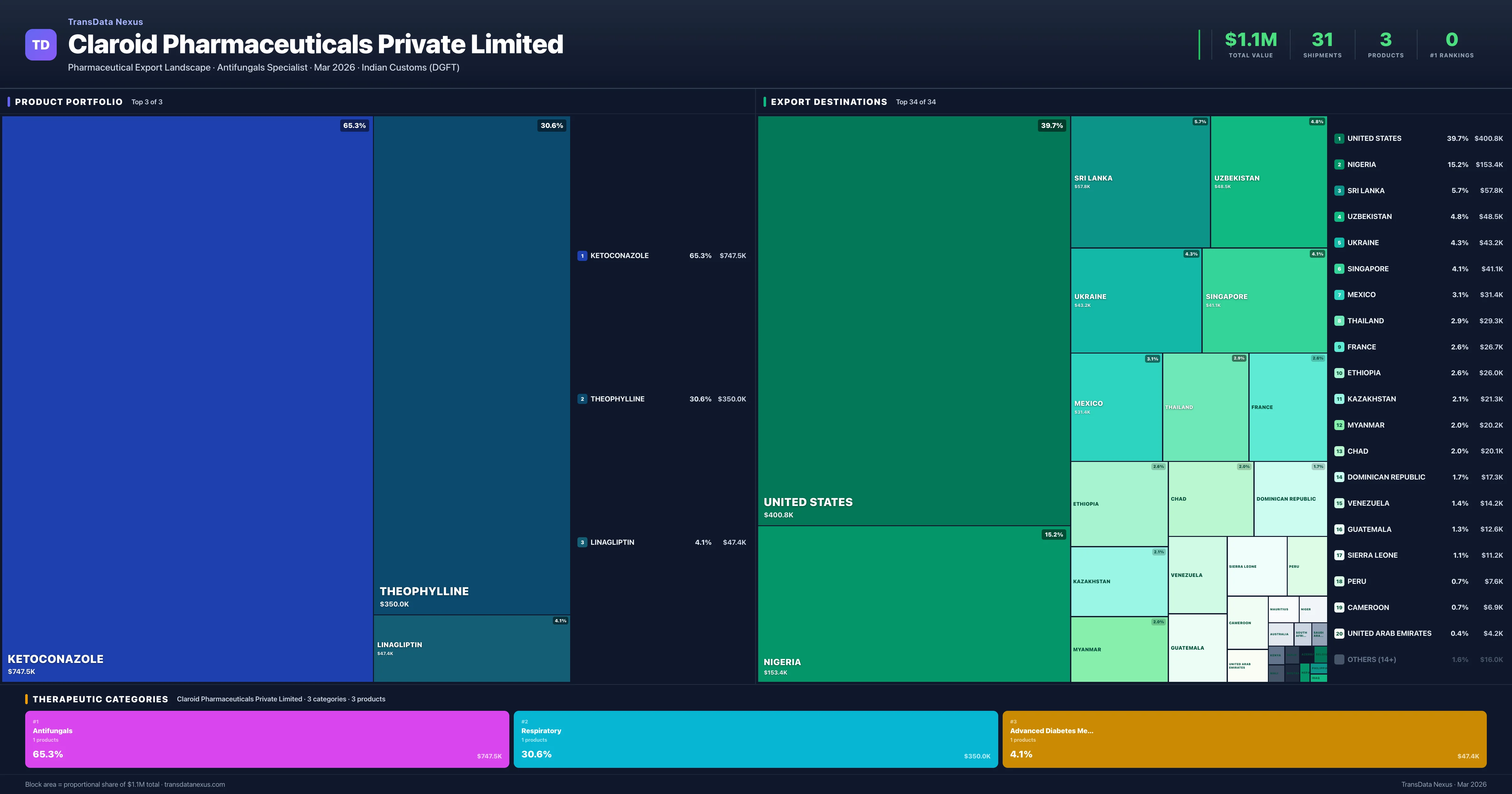Click the rank 2 badge next to NIGERIA

click(1339, 164)
